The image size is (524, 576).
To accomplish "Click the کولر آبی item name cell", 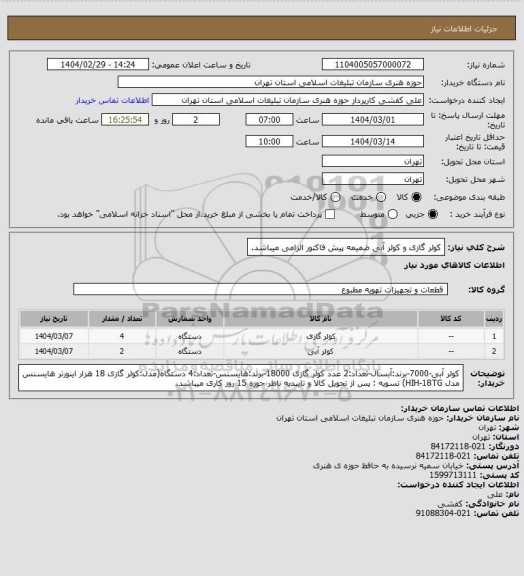I will point(321,352).
